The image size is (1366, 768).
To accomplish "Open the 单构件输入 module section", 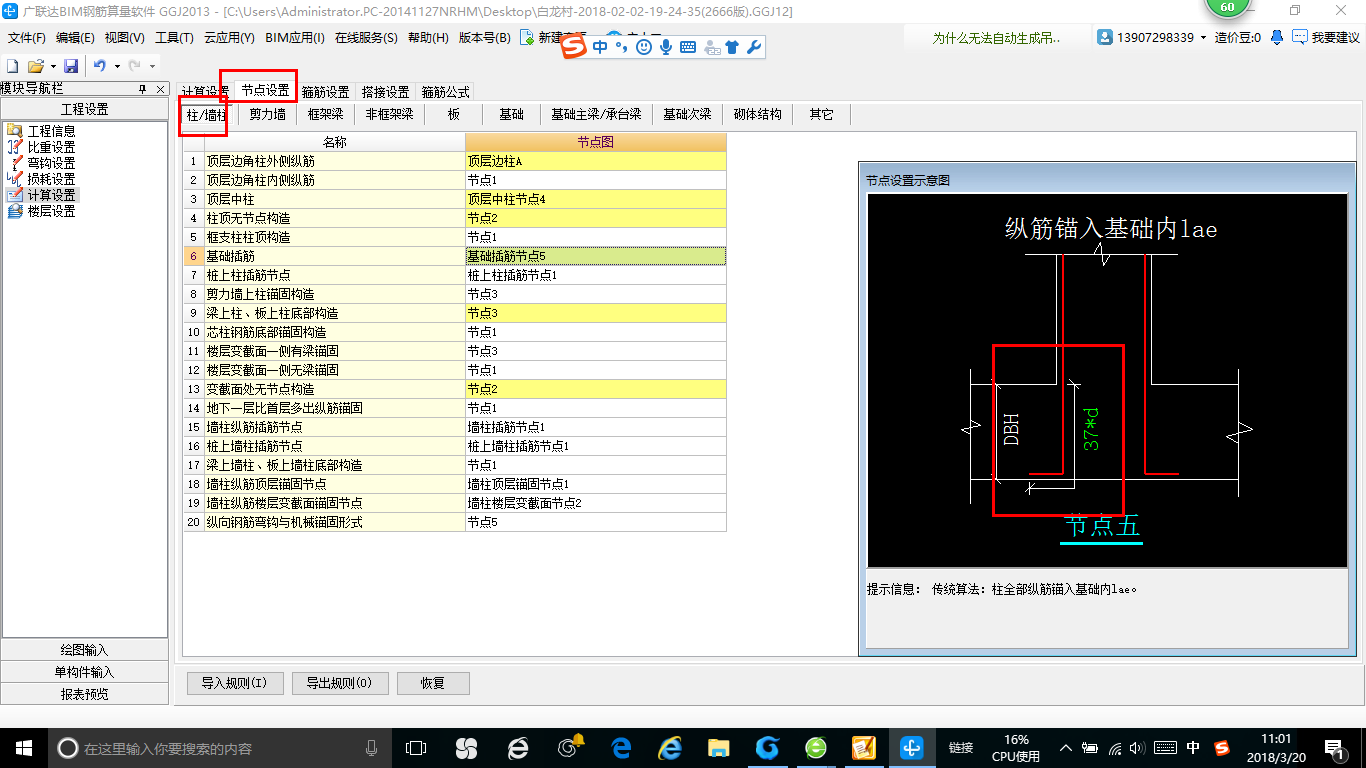I will (84, 672).
